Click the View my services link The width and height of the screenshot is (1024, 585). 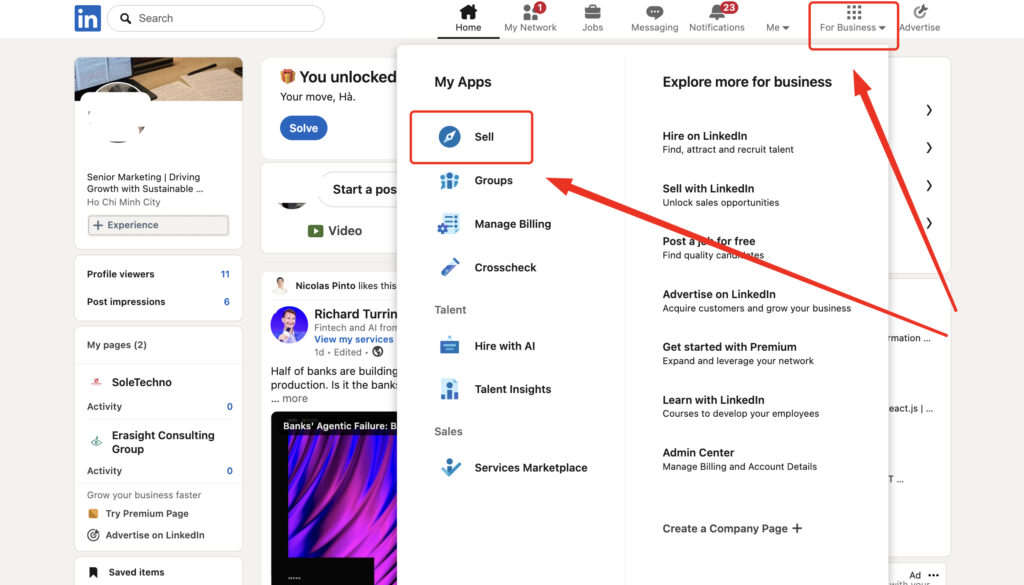pyautogui.click(x=354, y=339)
